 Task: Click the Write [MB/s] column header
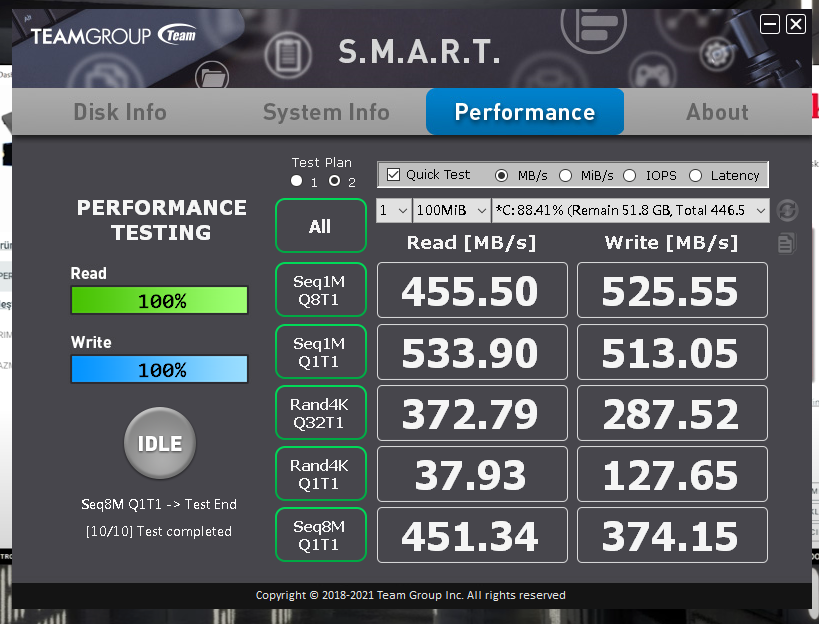672,243
